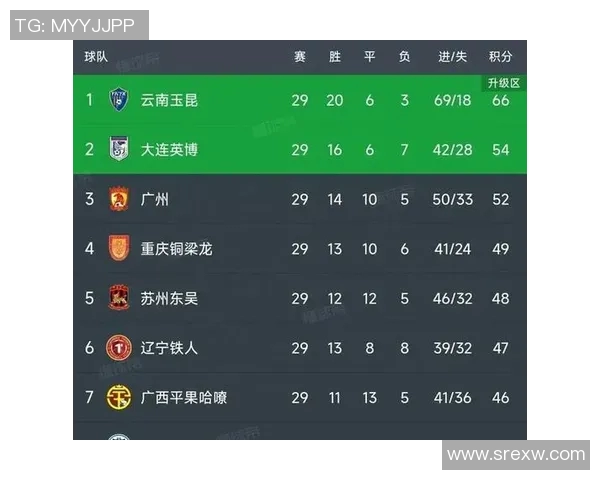Image resolution: width=600 pixels, height=480 pixels.
Task: Click the partially visible eighth team logo
Action: pyautogui.click(x=119, y=438)
